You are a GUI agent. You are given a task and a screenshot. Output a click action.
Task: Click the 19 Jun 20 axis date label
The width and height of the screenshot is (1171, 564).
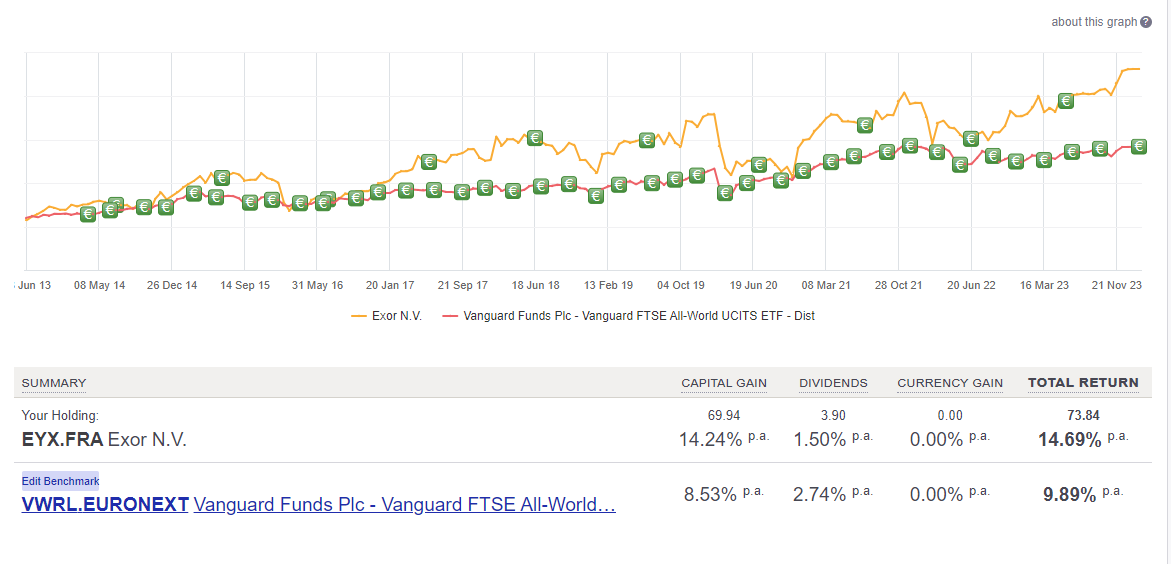[x=753, y=285]
